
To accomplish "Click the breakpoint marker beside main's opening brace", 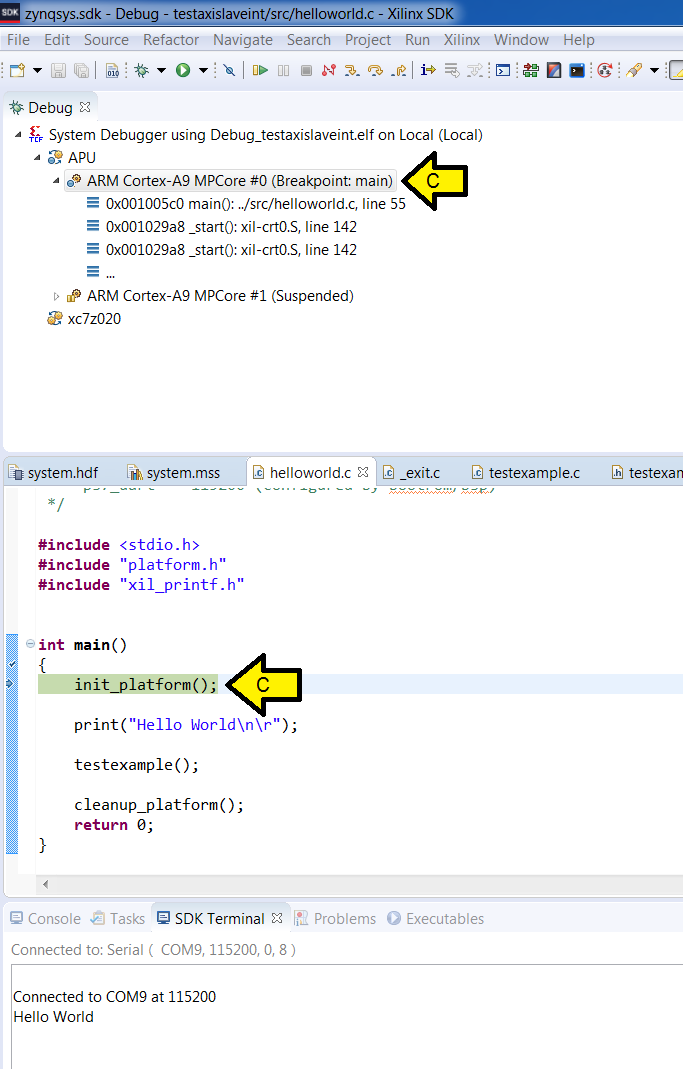I will tap(11, 664).
